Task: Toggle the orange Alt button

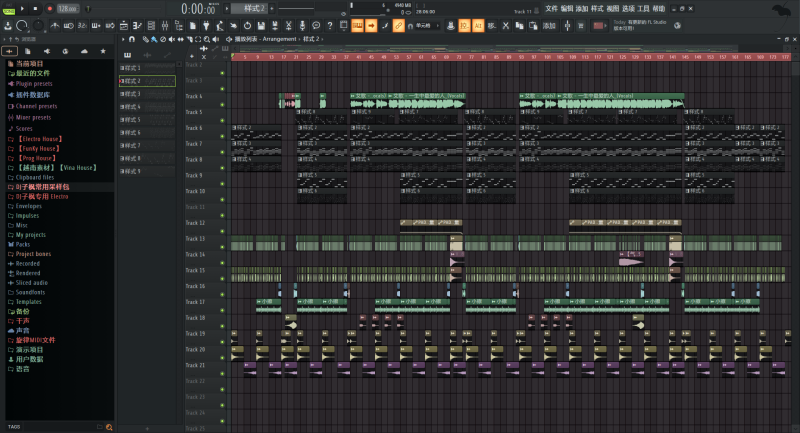Action: [478, 26]
